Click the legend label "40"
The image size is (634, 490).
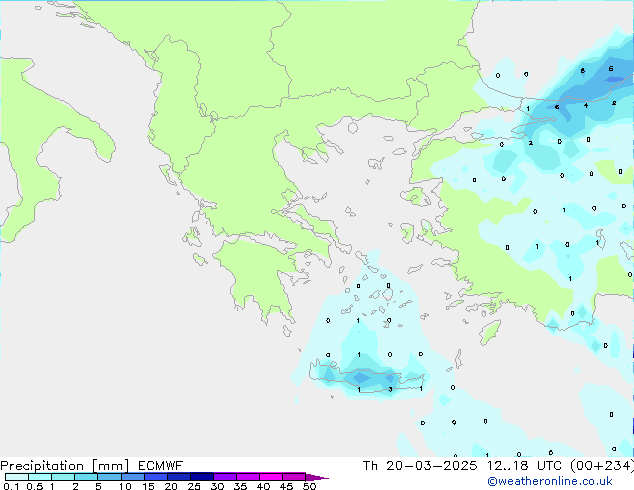263,486
